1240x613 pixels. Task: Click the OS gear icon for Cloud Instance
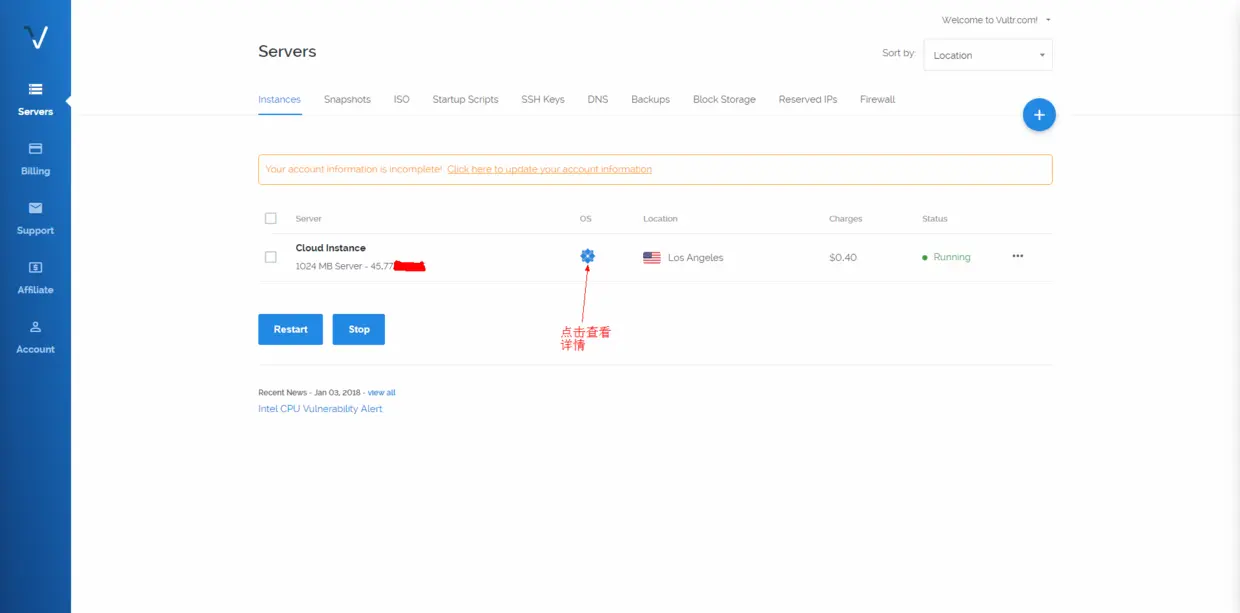point(587,256)
